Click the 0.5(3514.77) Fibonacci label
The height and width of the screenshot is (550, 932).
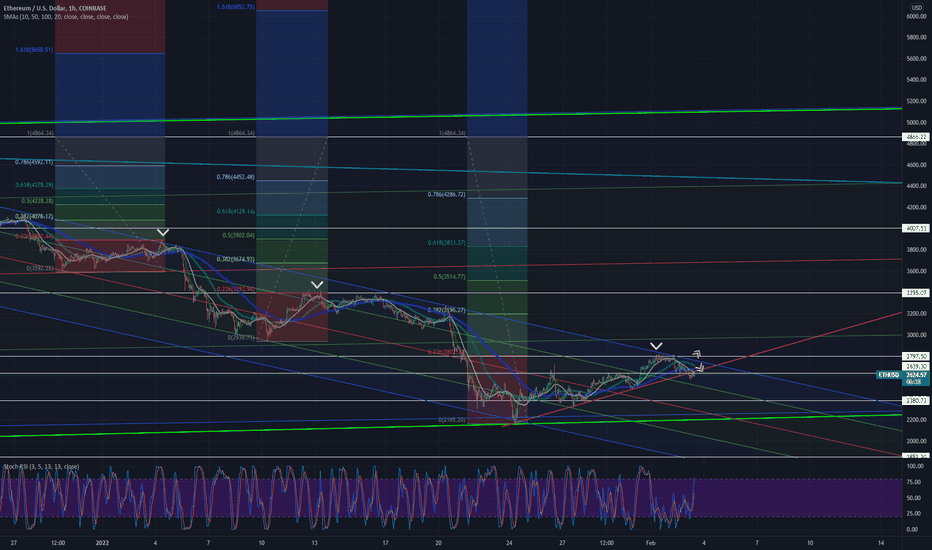(449, 277)
